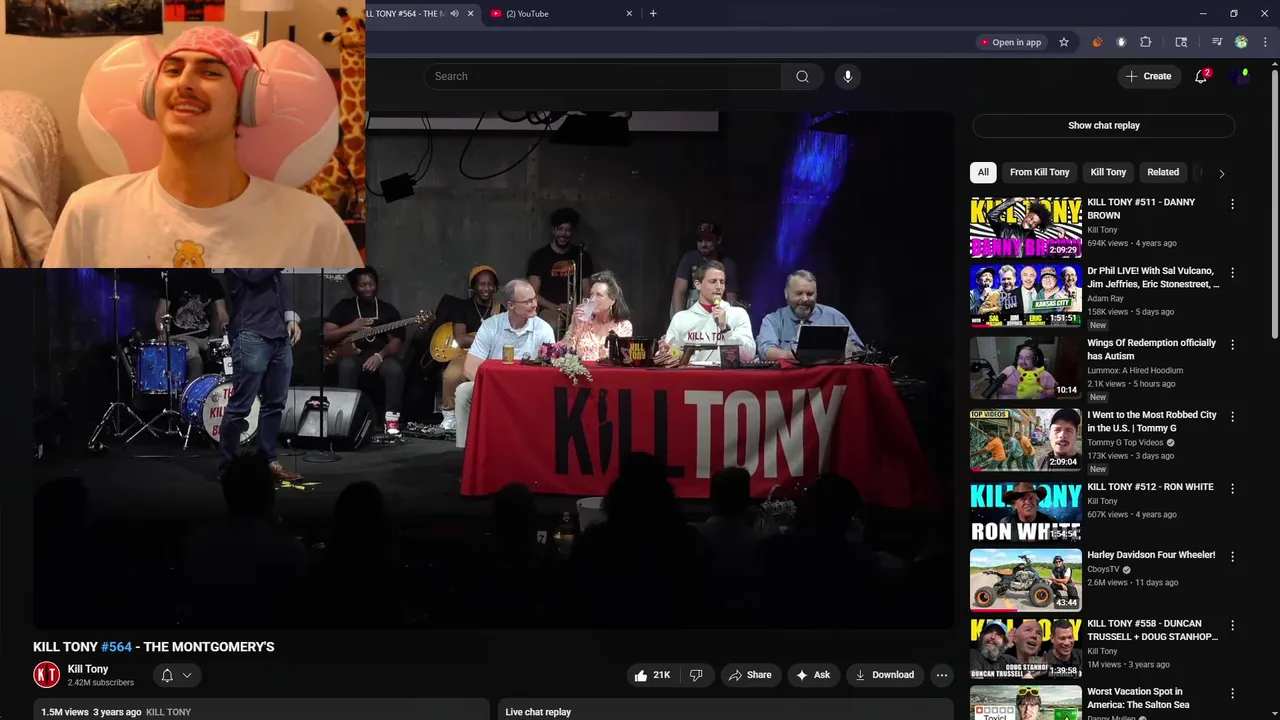This screenshot has width=1280, height=720.
Task: Close the KILL TONY #564 tab
Action: coord(470,13)
